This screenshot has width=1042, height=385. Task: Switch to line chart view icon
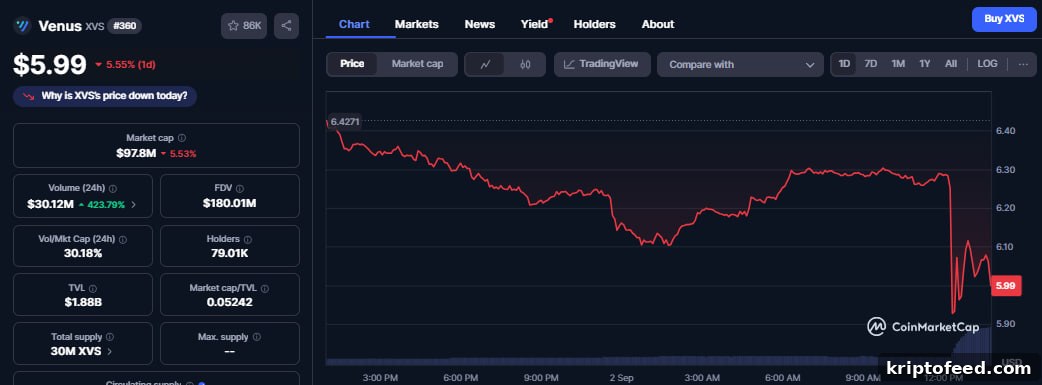tap(485, 64)
